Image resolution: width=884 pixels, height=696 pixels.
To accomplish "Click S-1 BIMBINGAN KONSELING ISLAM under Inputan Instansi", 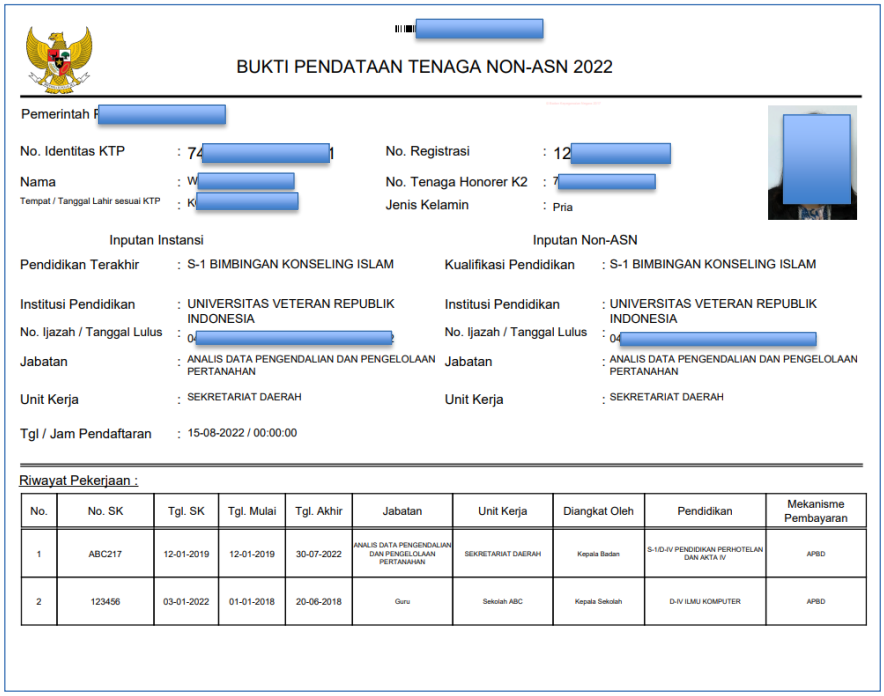I will [290, 264].
